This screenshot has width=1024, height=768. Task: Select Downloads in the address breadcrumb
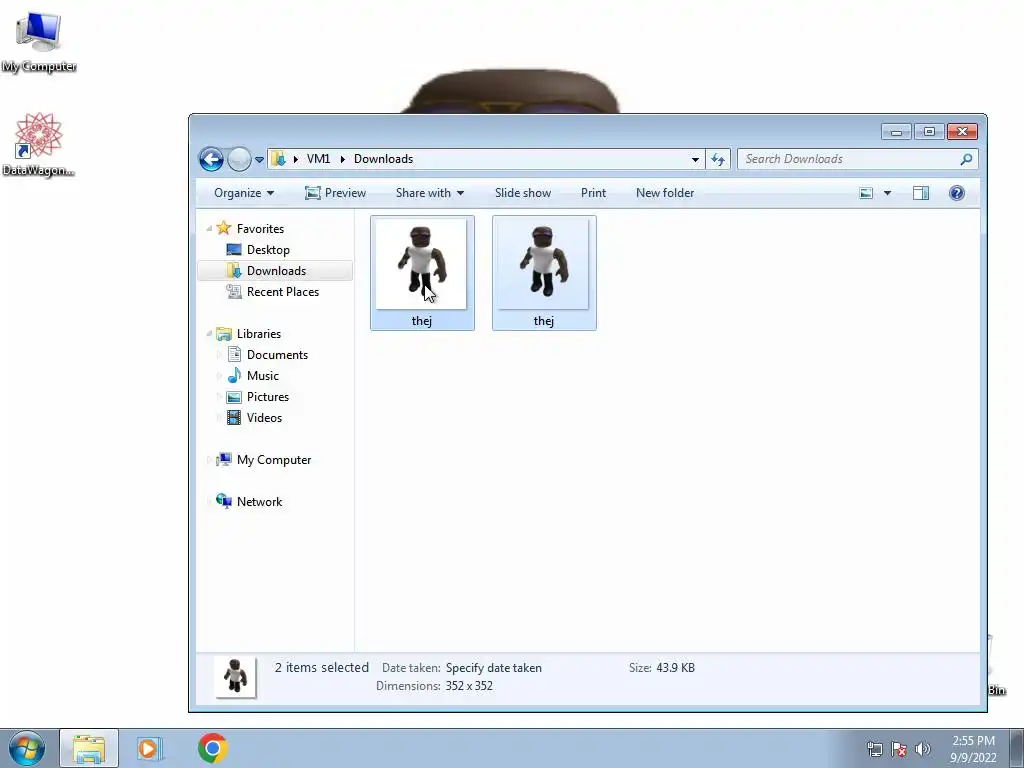(x=383, y=159)
